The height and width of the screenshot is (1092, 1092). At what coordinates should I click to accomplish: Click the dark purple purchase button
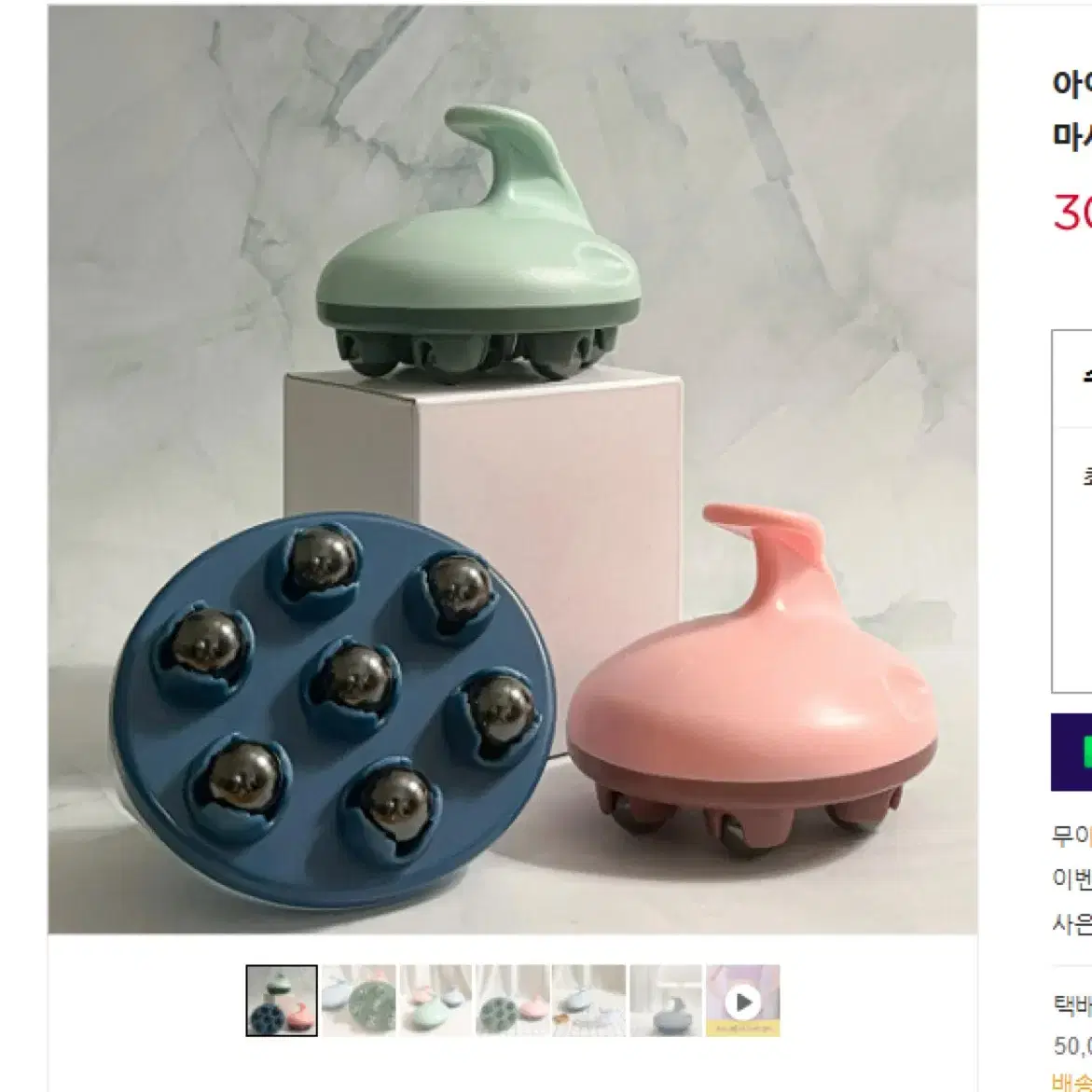point(1071,752)
